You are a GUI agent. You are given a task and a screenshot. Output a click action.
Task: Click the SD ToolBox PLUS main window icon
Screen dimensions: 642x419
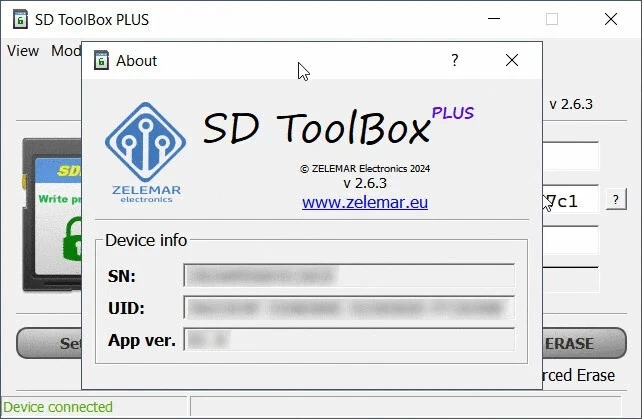click(17, 19)
